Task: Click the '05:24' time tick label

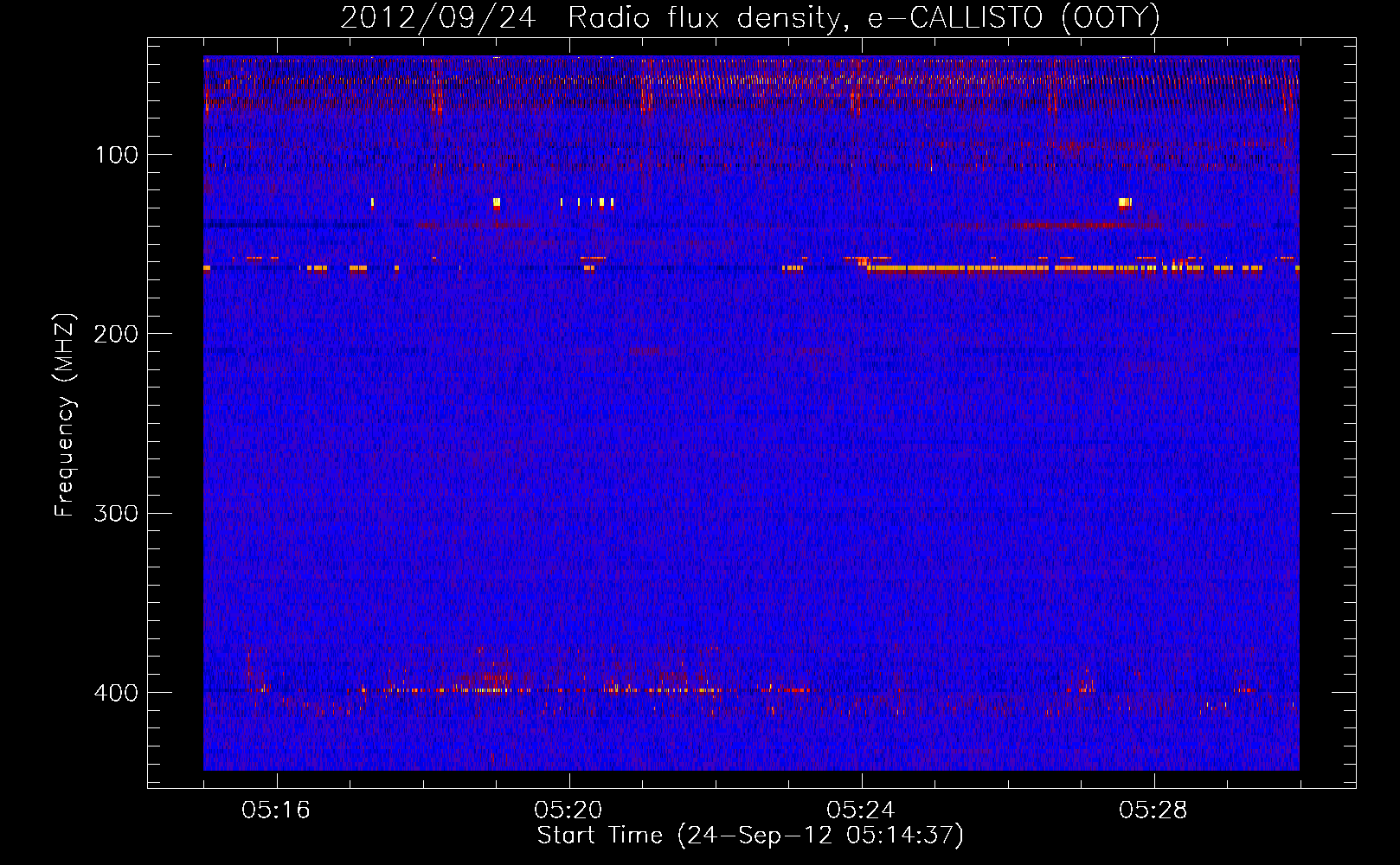Action: (x=861, y=811)
